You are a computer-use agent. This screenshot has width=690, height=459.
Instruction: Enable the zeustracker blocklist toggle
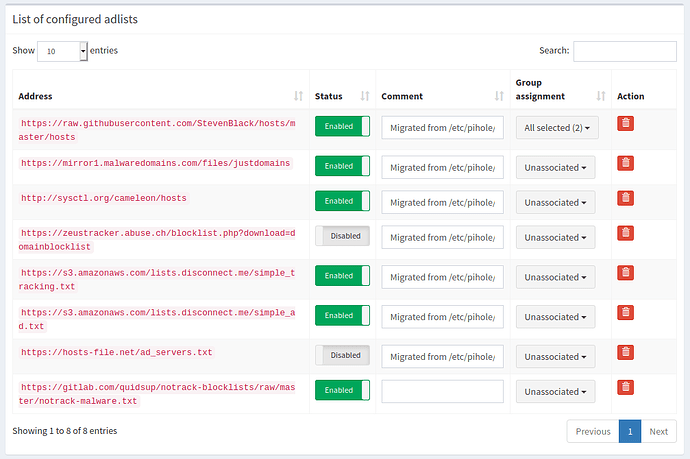342,236
